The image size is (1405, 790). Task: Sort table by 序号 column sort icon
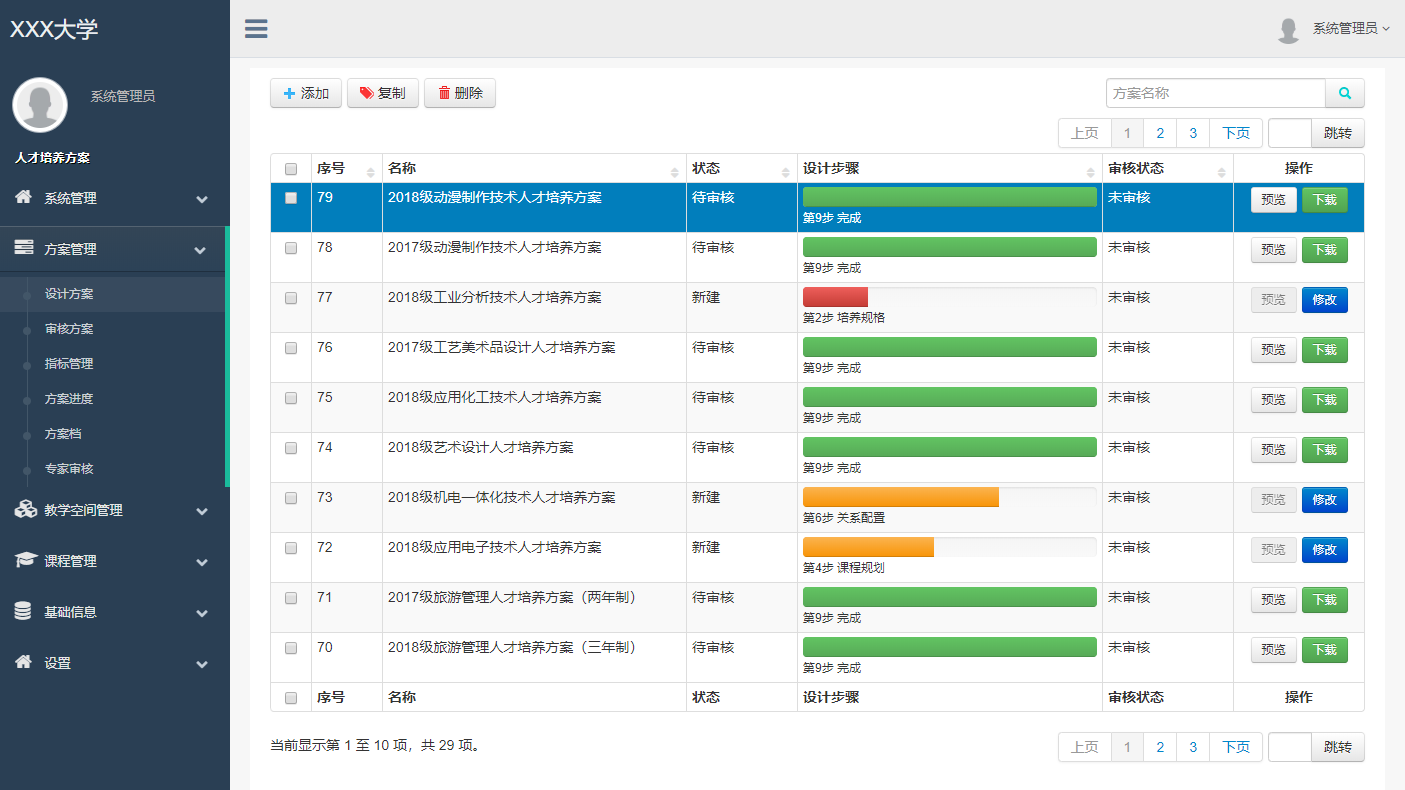(371, 172)
